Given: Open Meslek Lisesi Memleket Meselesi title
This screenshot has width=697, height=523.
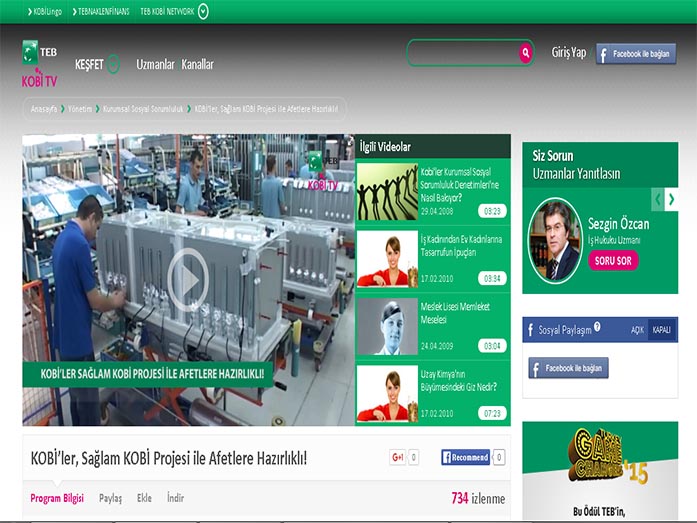Looking at the screenshot, I should point(455,313).
